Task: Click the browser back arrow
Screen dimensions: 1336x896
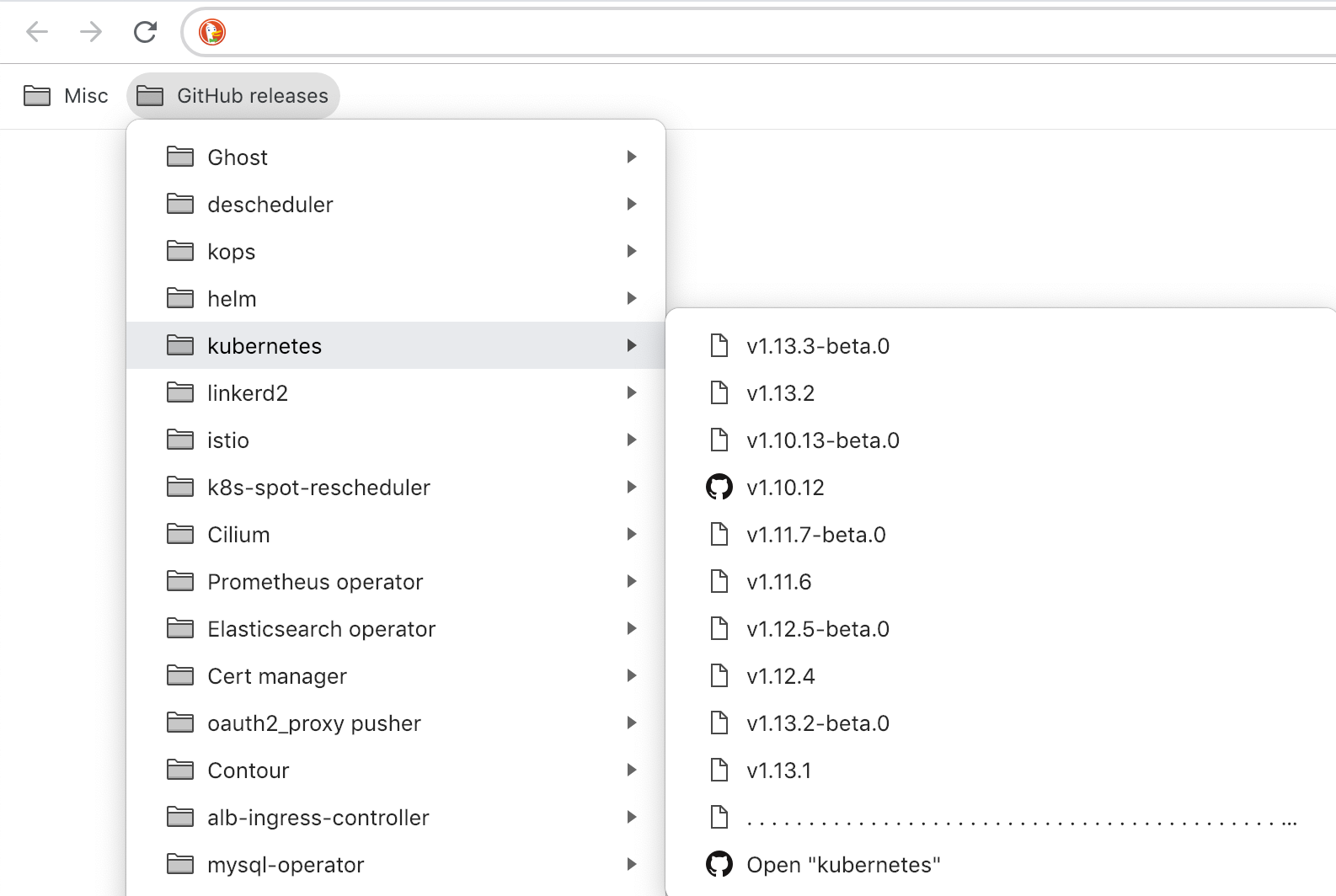Action: pyautogui.click(x=37, y=32)
